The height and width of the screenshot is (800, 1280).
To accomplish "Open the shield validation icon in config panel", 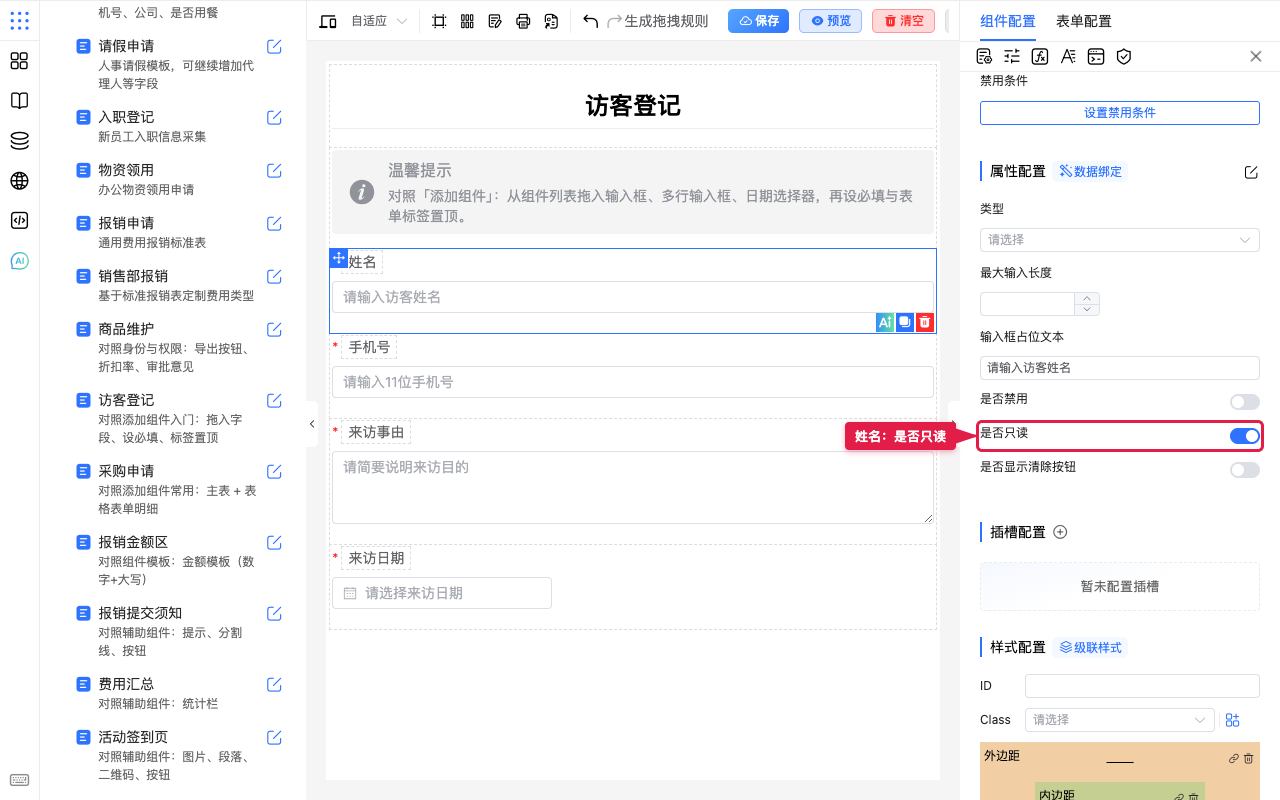I will [x=1124, y=56].
